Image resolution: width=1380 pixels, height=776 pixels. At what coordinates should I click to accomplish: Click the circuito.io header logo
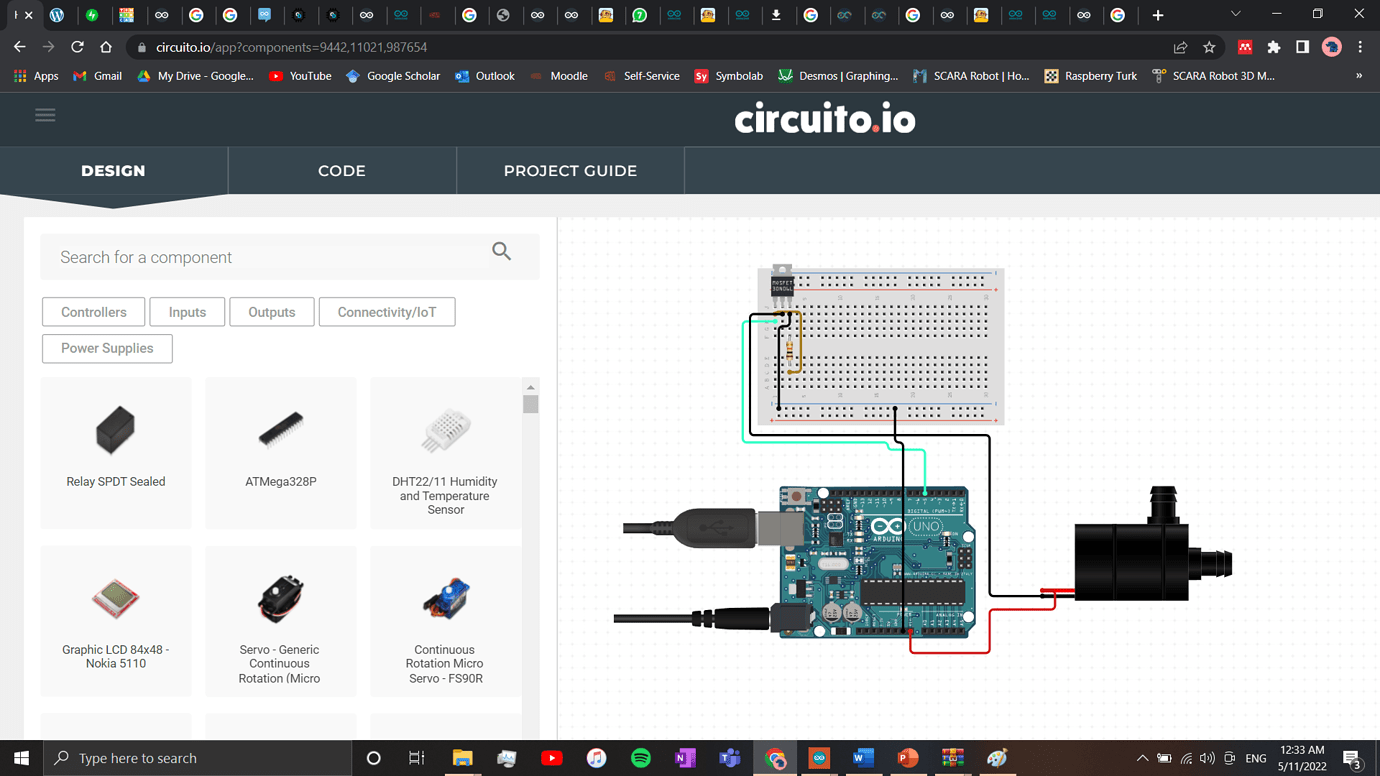click(x=825, y=119)
